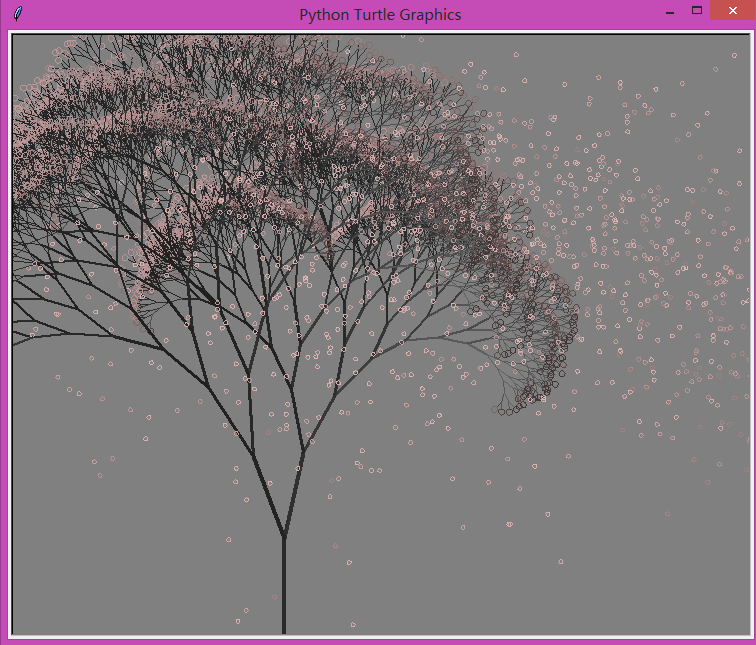The image size is (756, 645).
Task: Click the 'Python Turtle Graphics' title text
Action: click(x=380, y=15)
